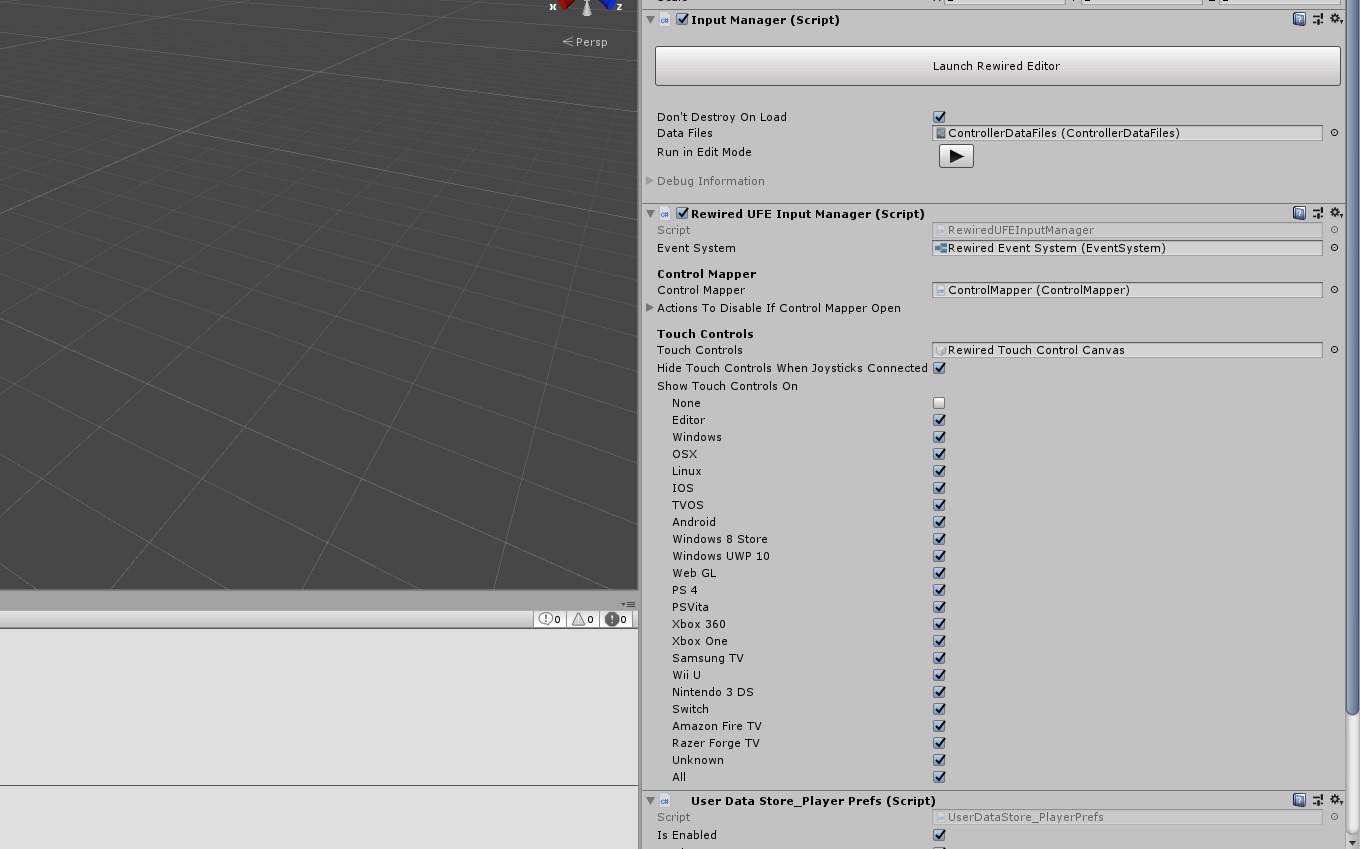Open the help reference for Input Manager script
This screenshot has width=1360, height=849.
[x=1298, y=19]
